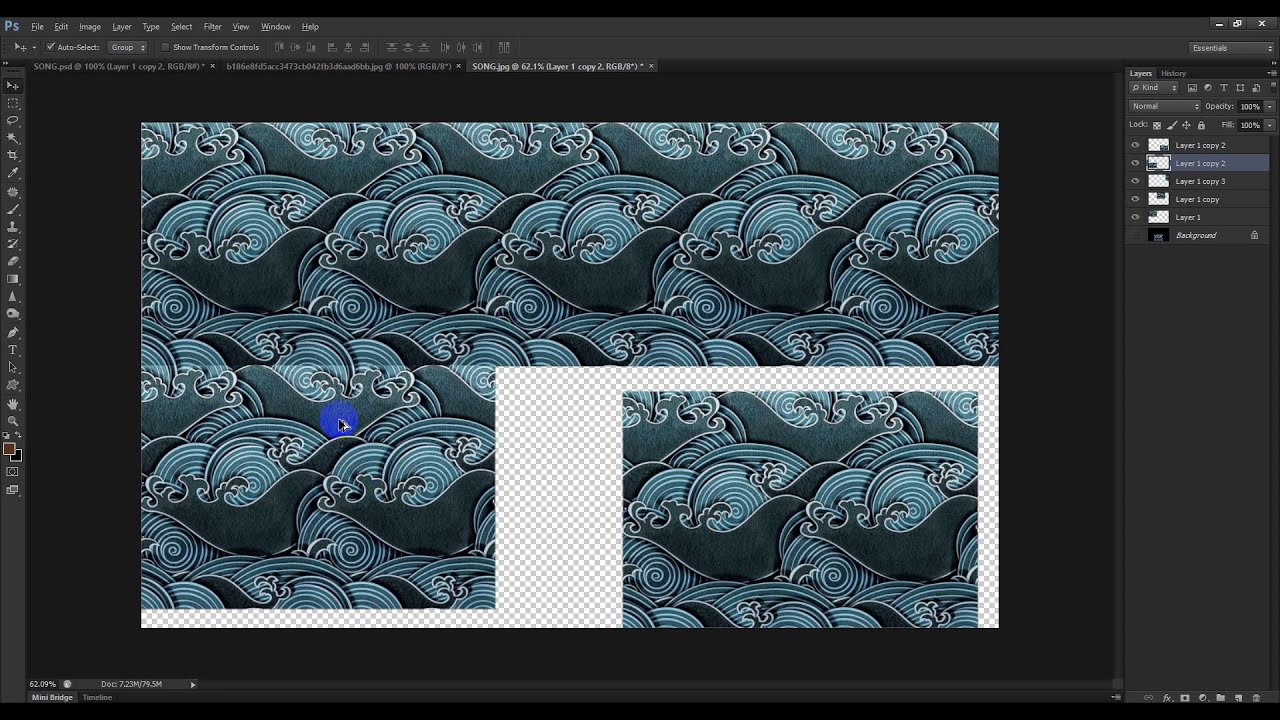
Task: Open the Essentials workspace dropdown
Action: click(x=1230, y=47)
